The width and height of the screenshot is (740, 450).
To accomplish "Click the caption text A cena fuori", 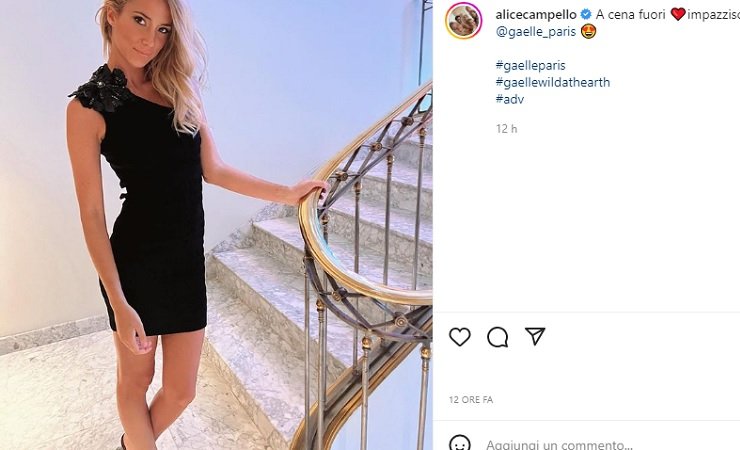I will tap(631, 15).
